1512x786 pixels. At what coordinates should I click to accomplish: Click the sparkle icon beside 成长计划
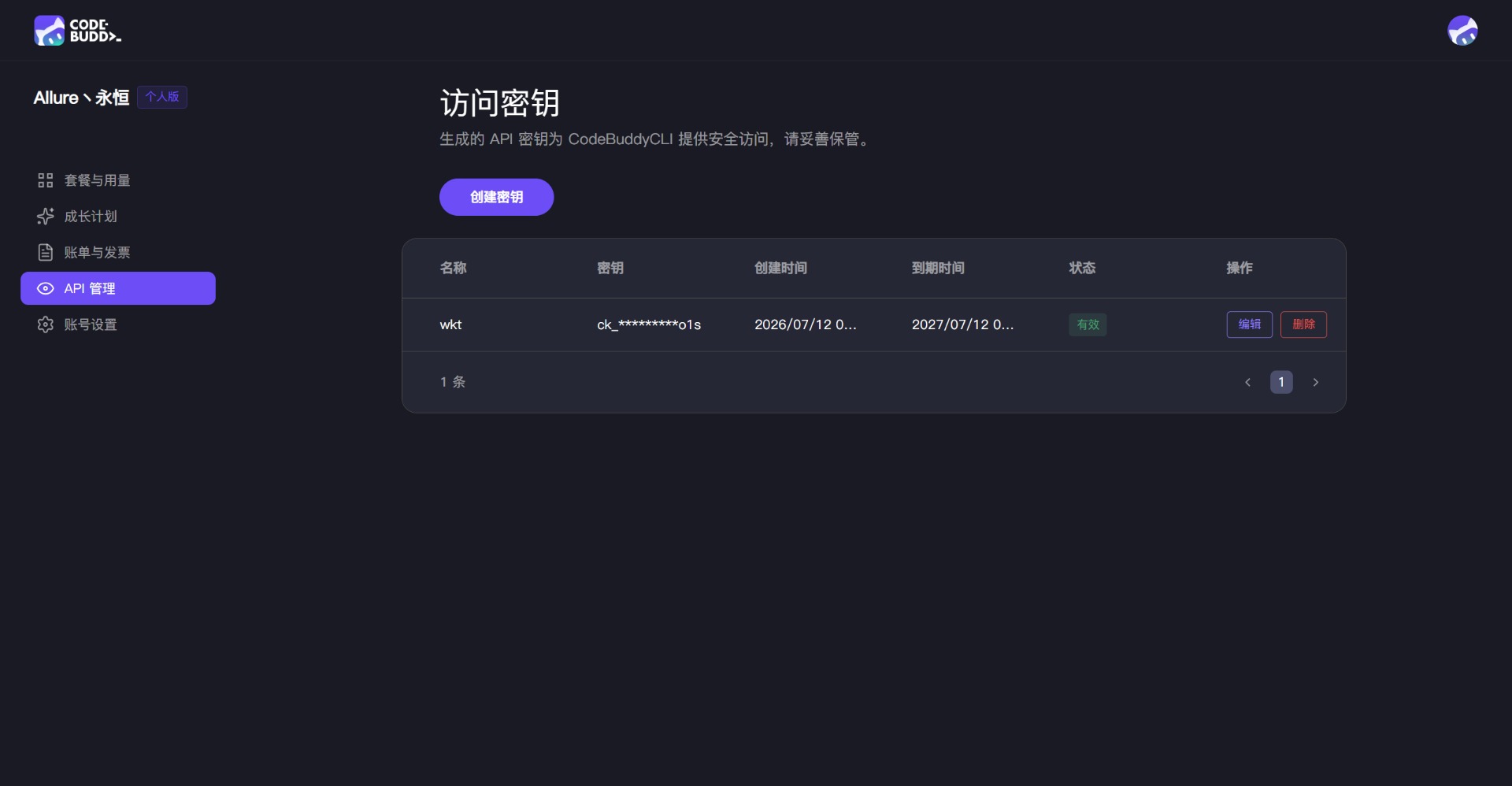[x=46, y=217]
